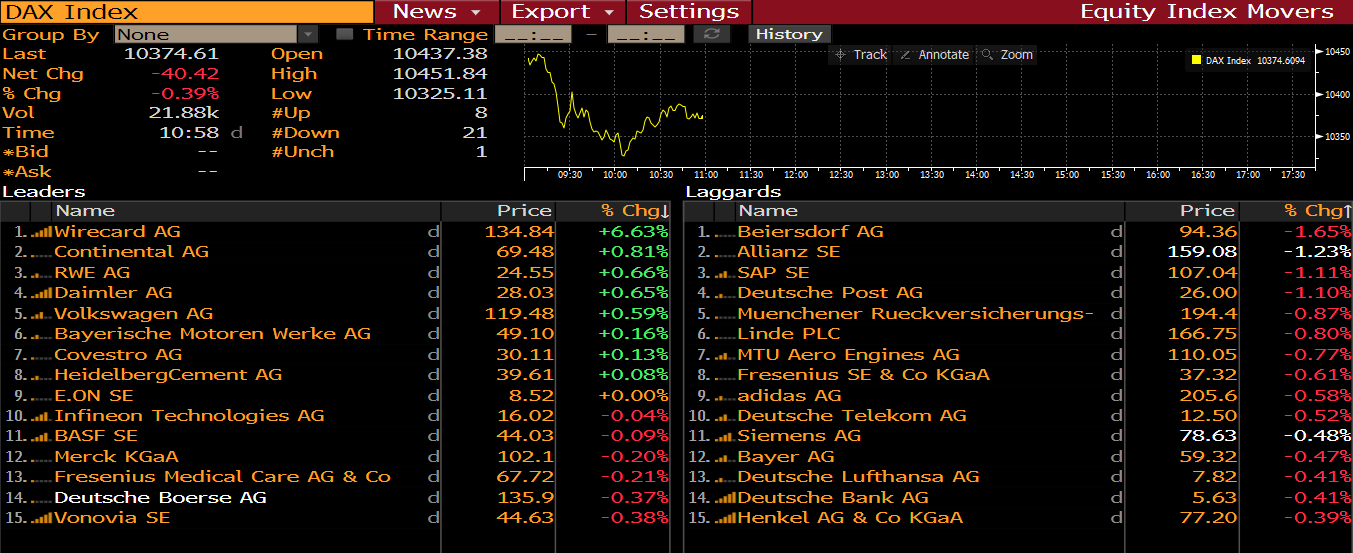The width and height of the screenshot is (1353, 553).
Task: Click the Last price value 10374.61
Action: (171, 54)
